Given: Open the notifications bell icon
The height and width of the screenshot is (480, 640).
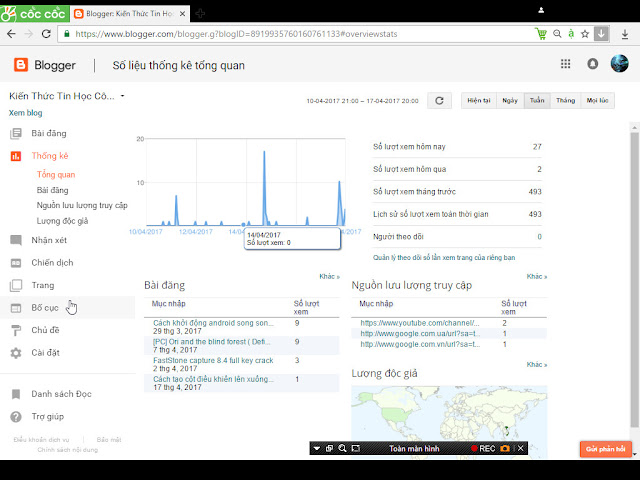Looking at the screenshot, I should point(593,64).
